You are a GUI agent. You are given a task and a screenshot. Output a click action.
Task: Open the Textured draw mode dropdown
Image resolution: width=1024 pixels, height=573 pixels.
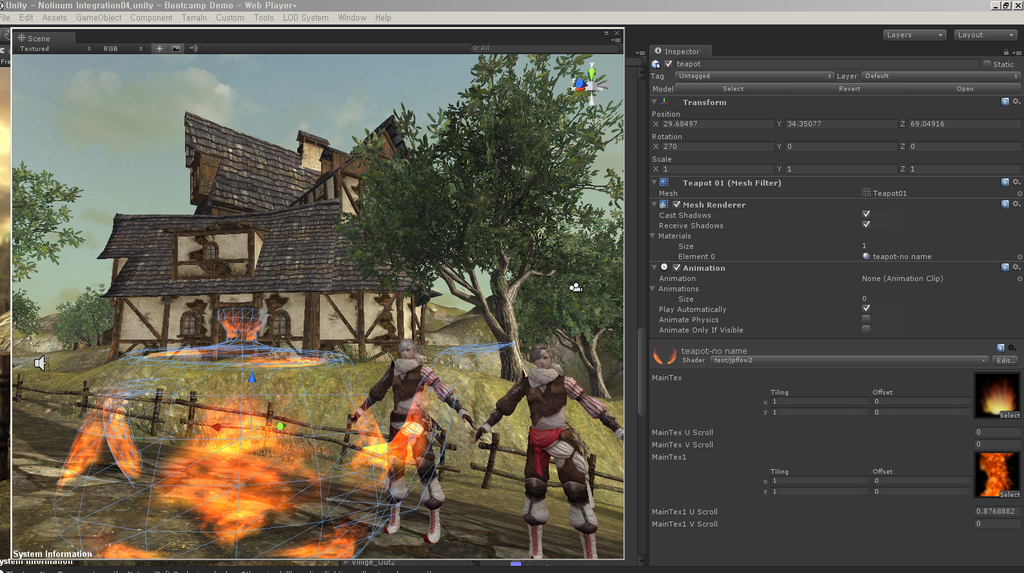pos(55,48)
